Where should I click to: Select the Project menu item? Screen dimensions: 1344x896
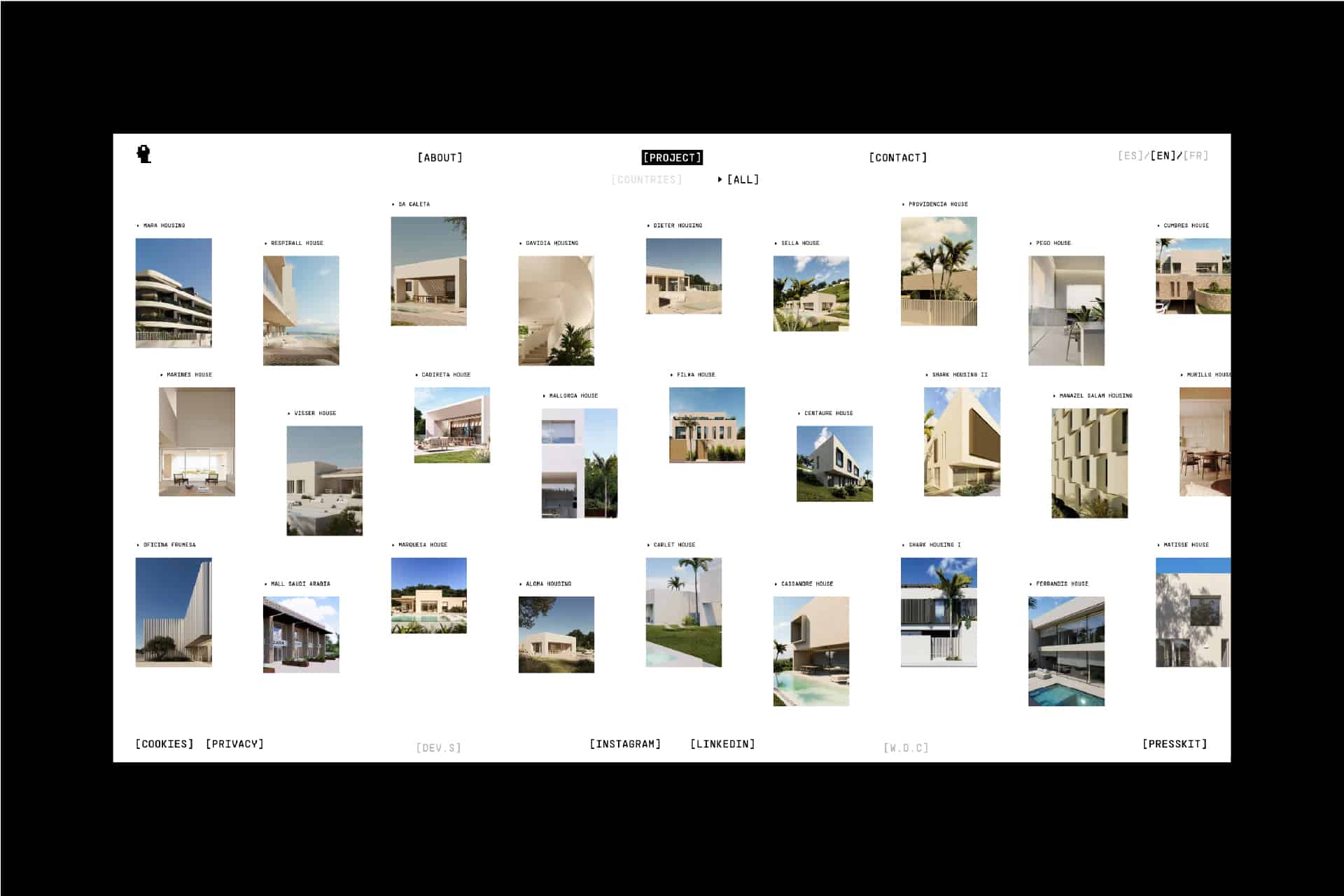click(x=672, y=157)
